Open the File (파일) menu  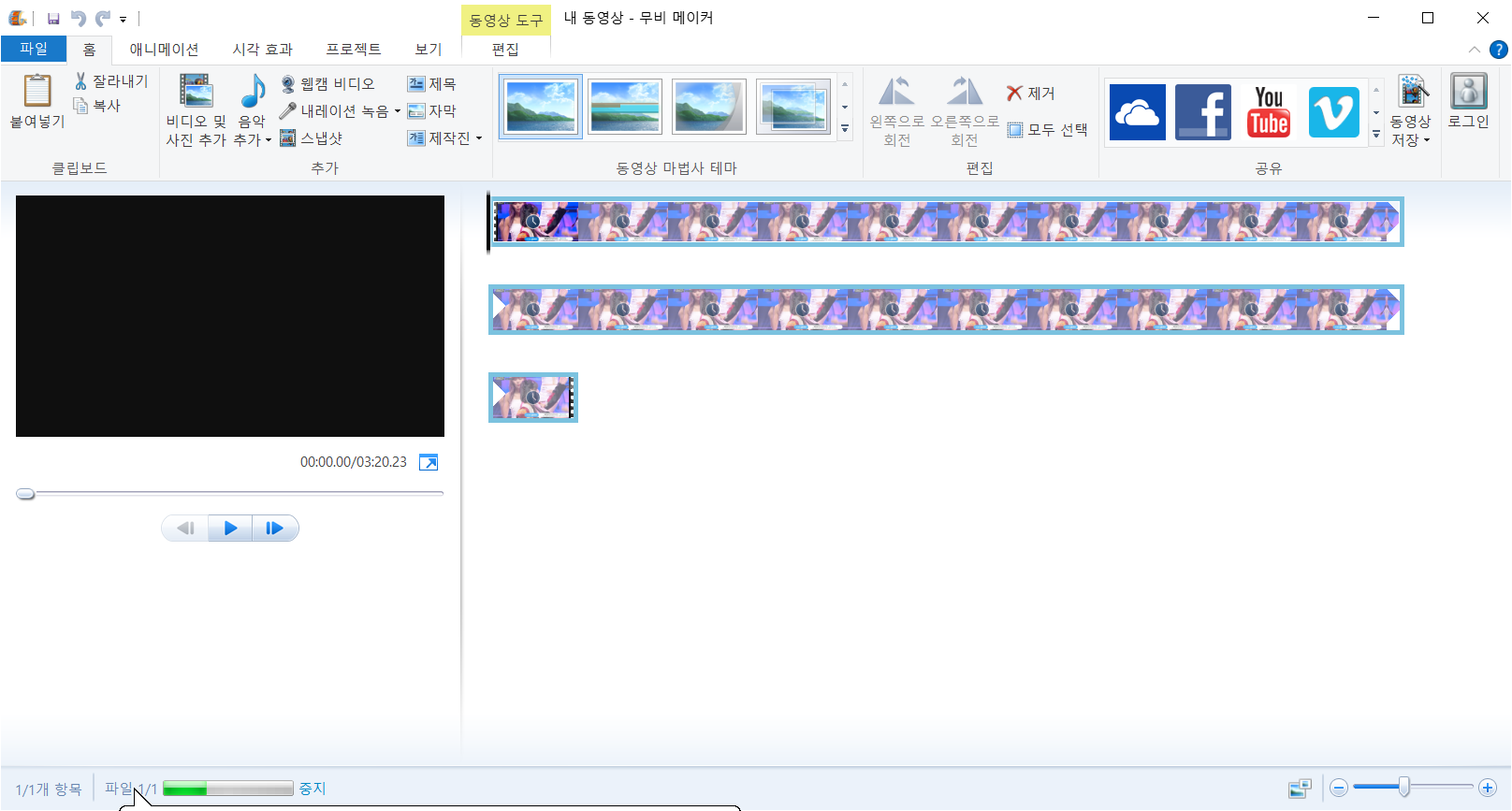pyautogui.click(x=34, y=49)
